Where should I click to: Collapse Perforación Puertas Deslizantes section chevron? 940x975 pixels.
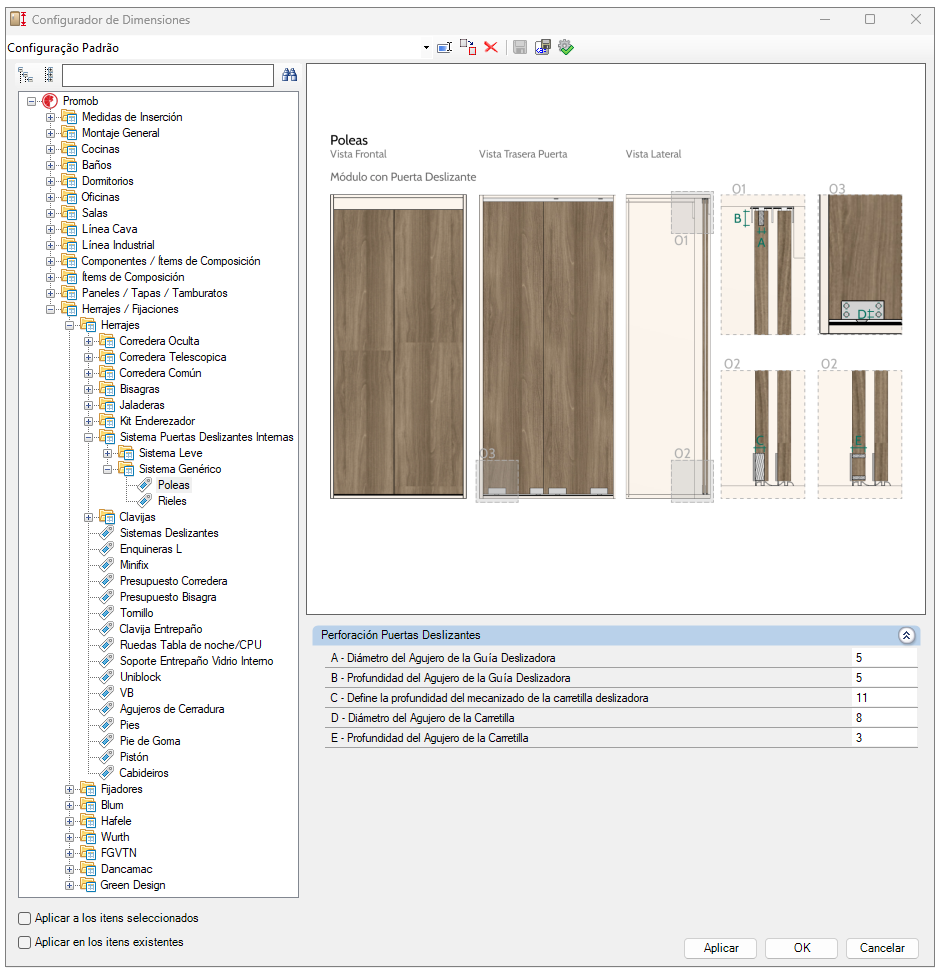pyautogui.click(x=906, y=635)
